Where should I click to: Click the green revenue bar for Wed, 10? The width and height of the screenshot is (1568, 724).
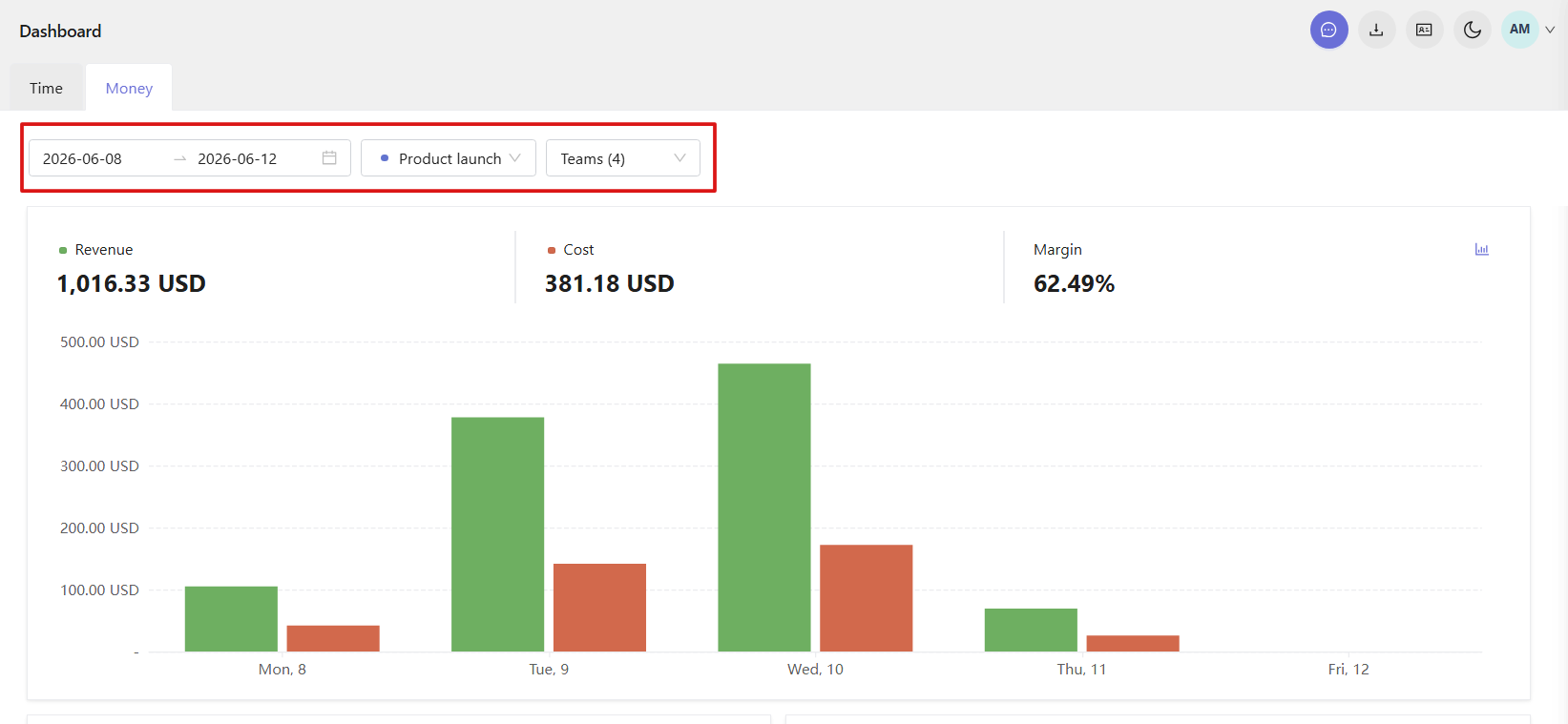pyautogui.click(x=764, y=507)
